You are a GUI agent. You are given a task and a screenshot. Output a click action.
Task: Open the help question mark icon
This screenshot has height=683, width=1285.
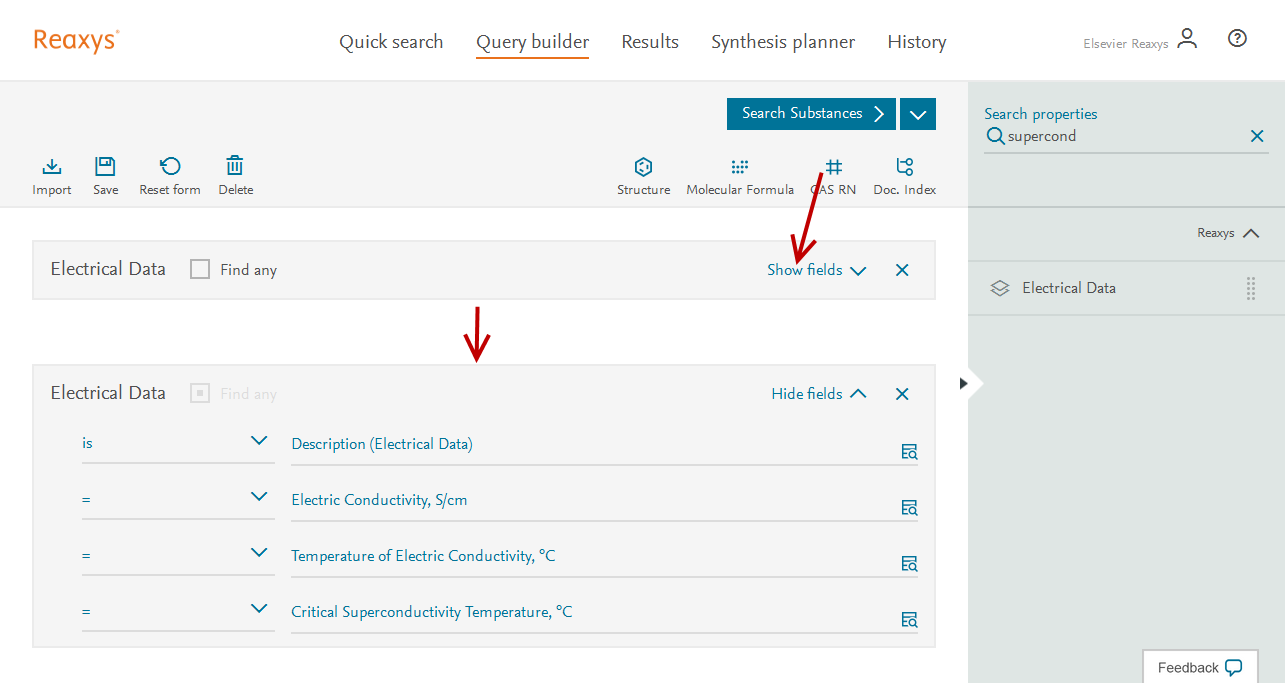1237,39
